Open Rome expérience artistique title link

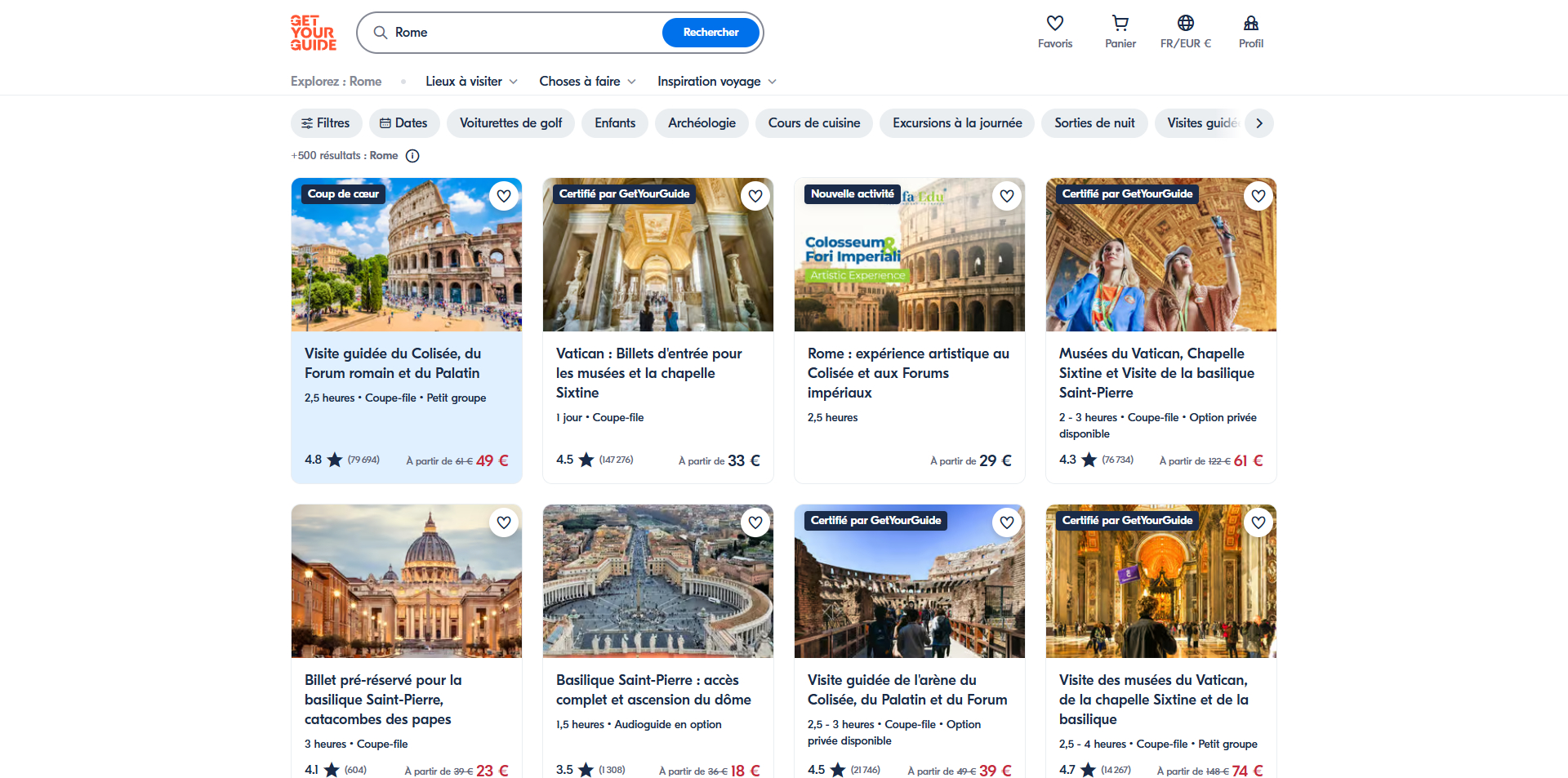coord(908,373)
